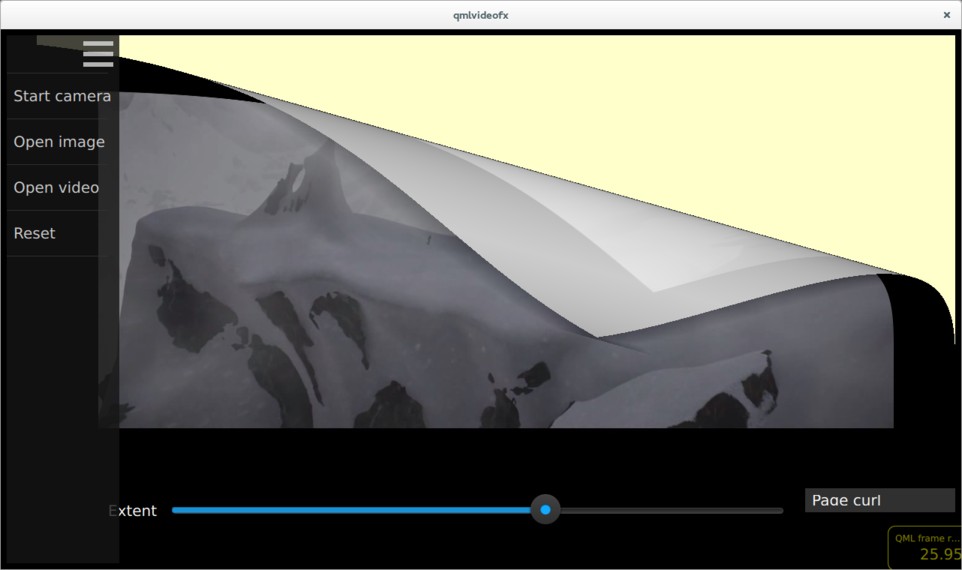Click the blue filled part of Extent slider
This screenshot has height=570, width=962.
(x=350, y=510)
